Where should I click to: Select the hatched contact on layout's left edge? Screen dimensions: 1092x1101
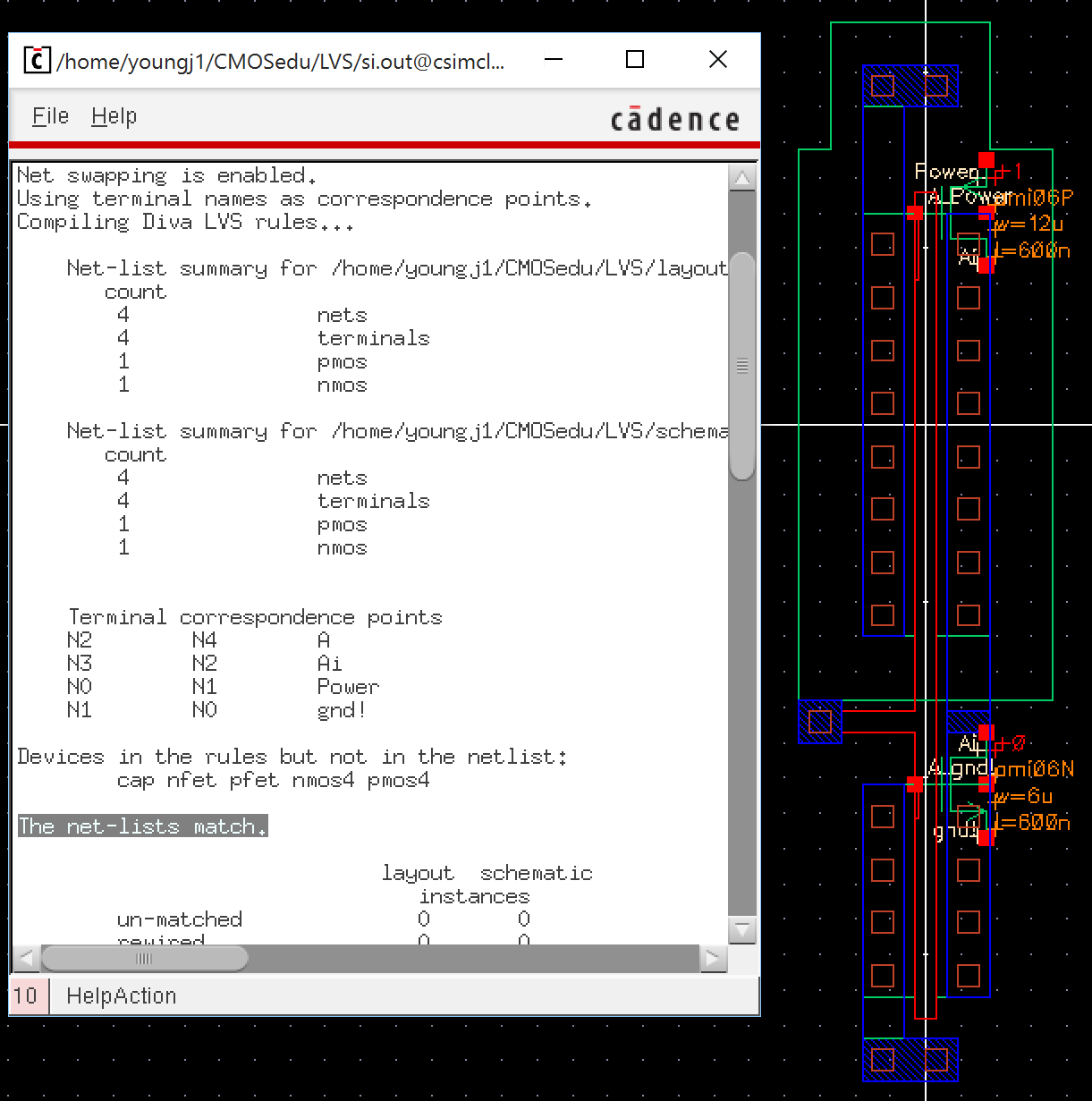point(819,722)
